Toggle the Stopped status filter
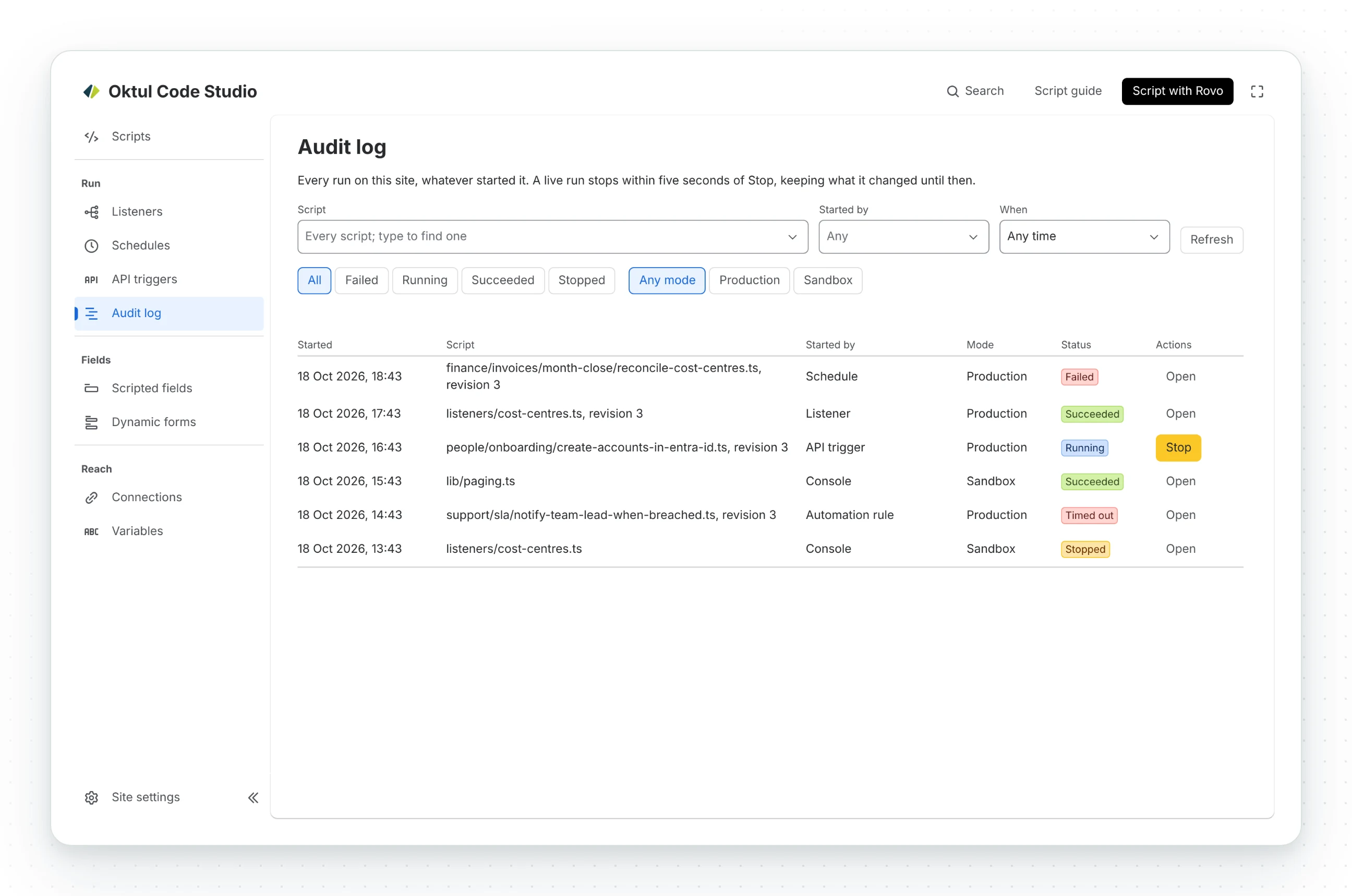This screenshot has width=1352, height=896. coord(582,281)
